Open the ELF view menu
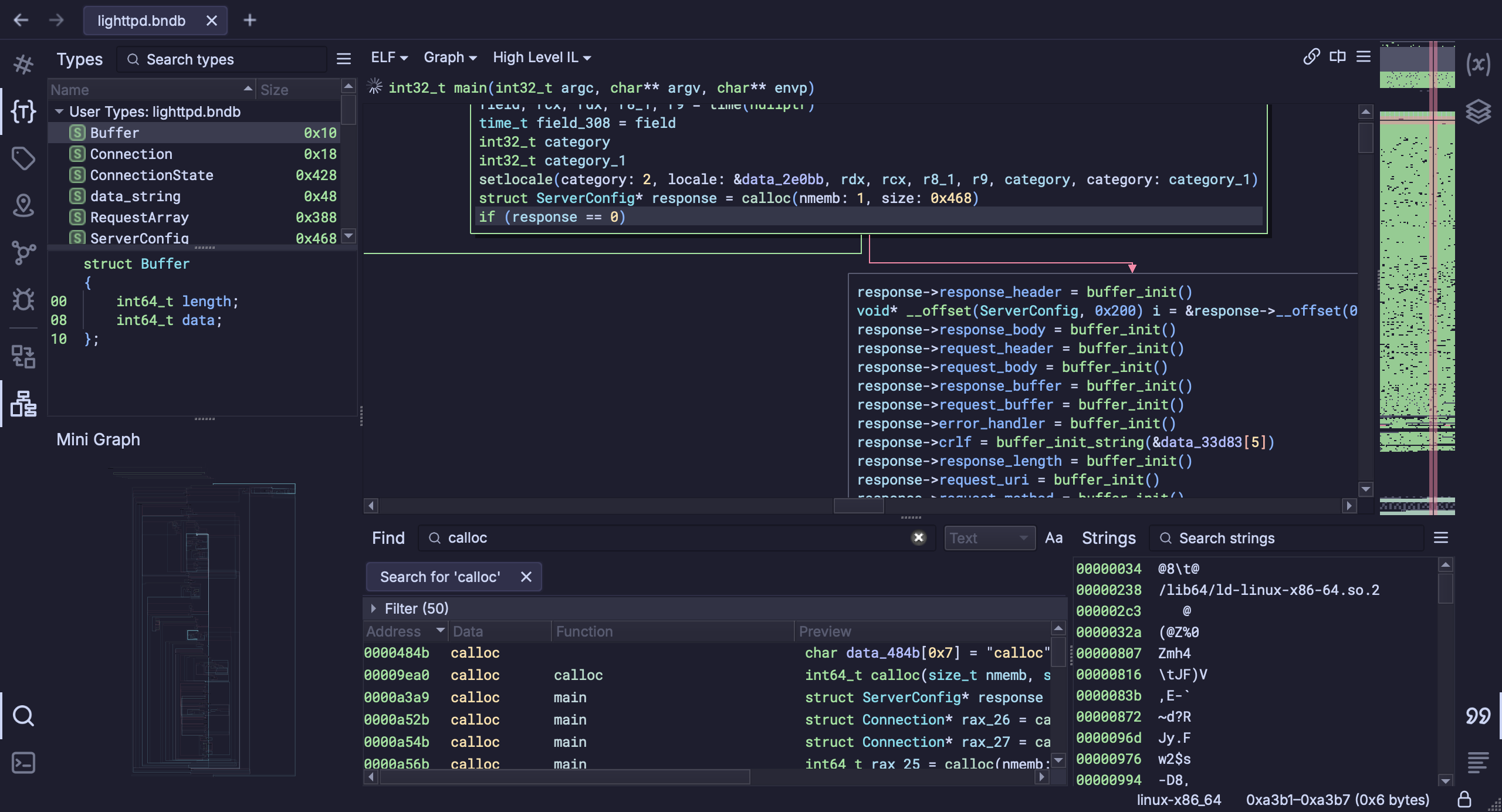 (x=388, y=57)
